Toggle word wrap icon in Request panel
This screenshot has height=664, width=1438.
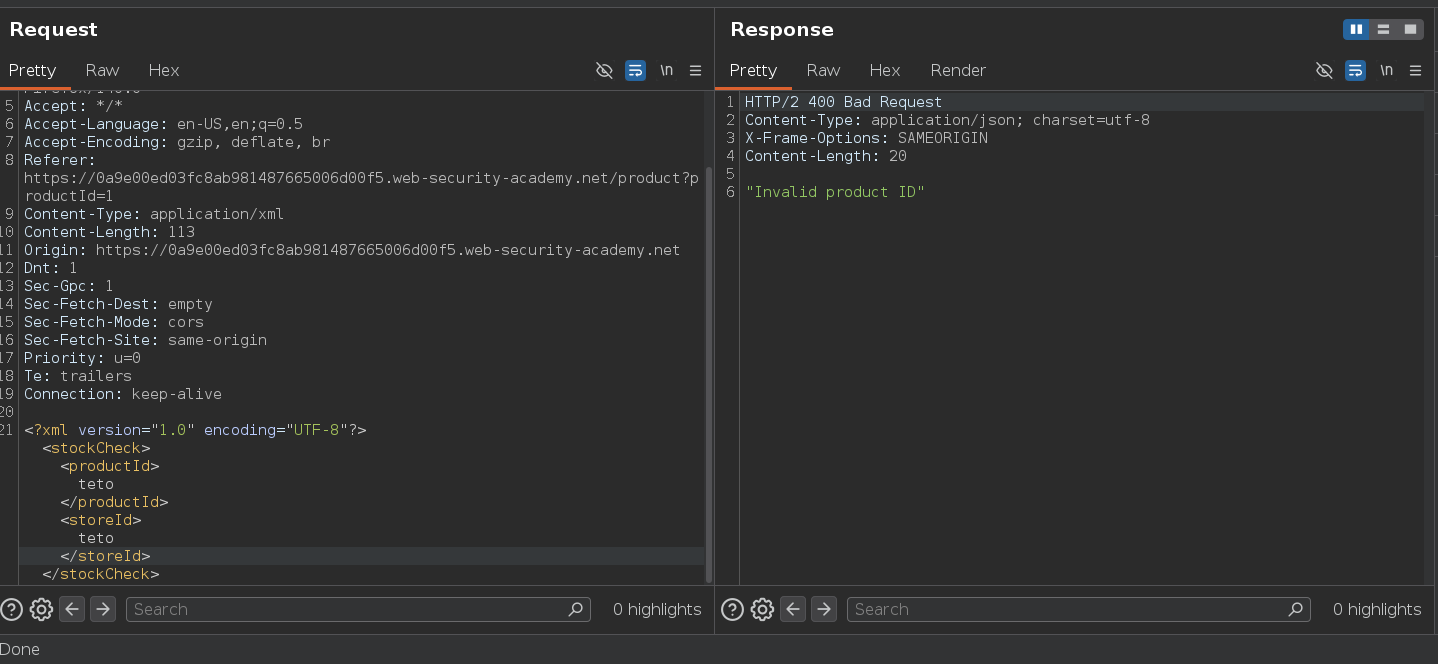click(x=635, y=70)
